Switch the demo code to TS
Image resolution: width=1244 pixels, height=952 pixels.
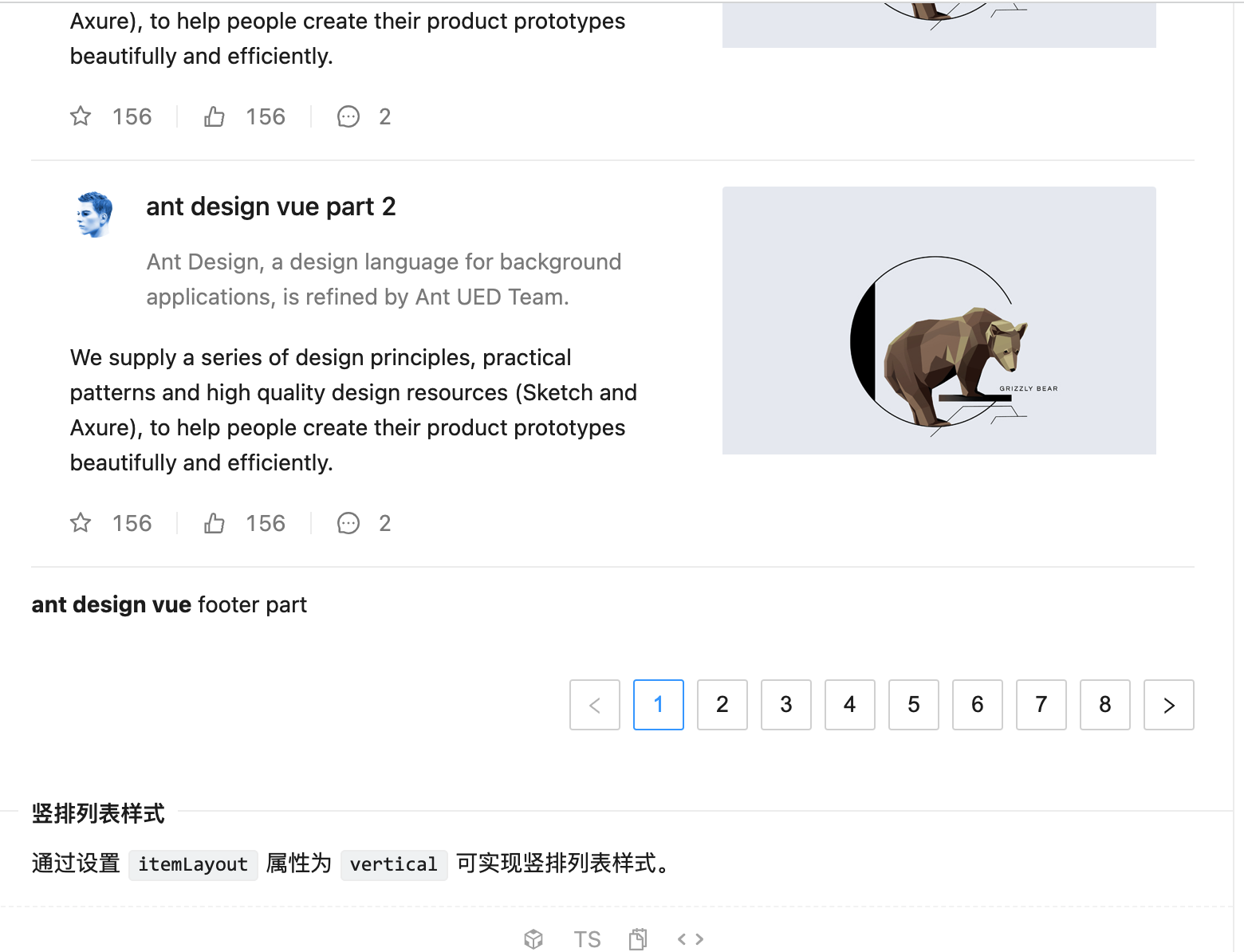[x=587, y=939]
